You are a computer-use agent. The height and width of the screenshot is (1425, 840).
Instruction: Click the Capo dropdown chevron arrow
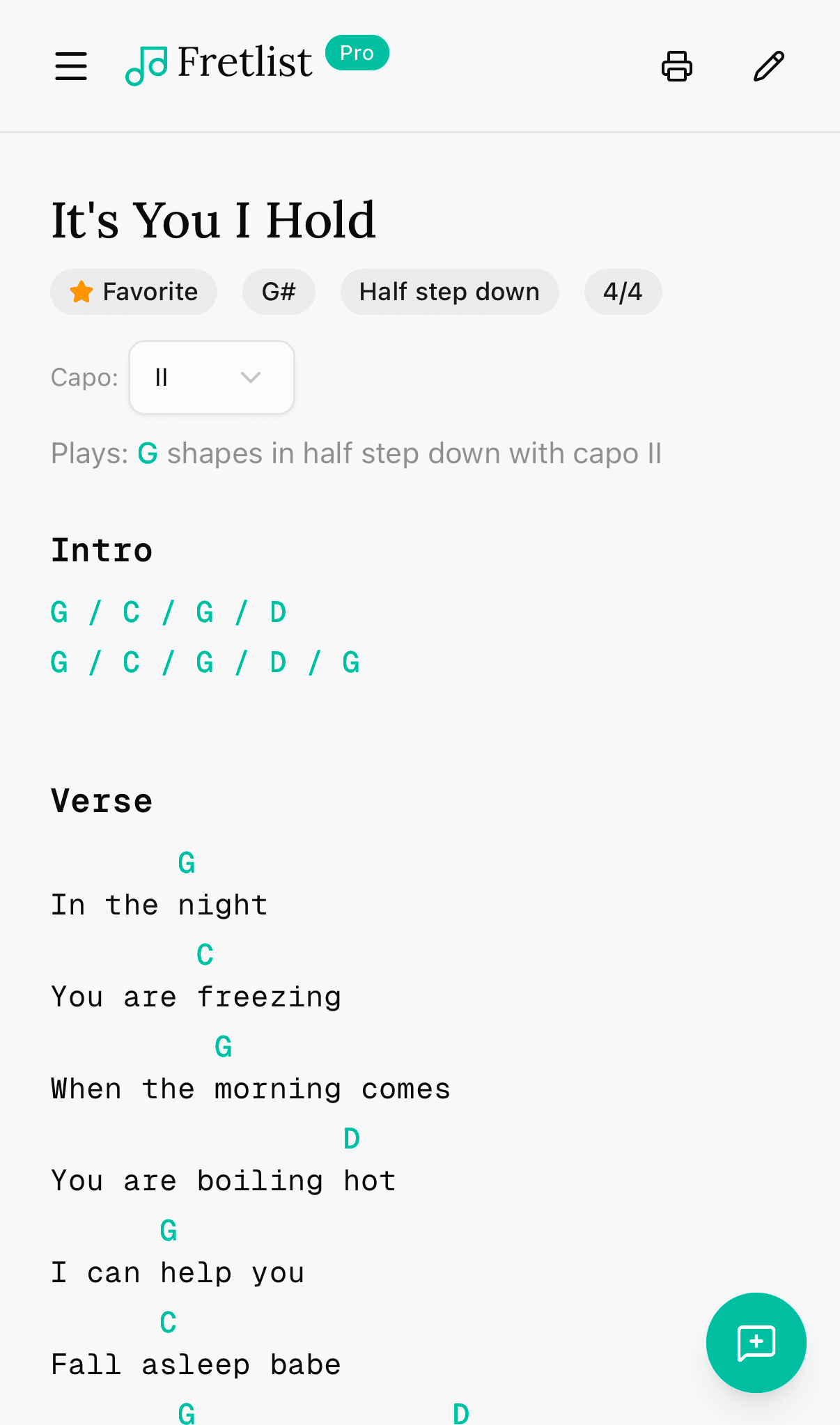point(251,377)
